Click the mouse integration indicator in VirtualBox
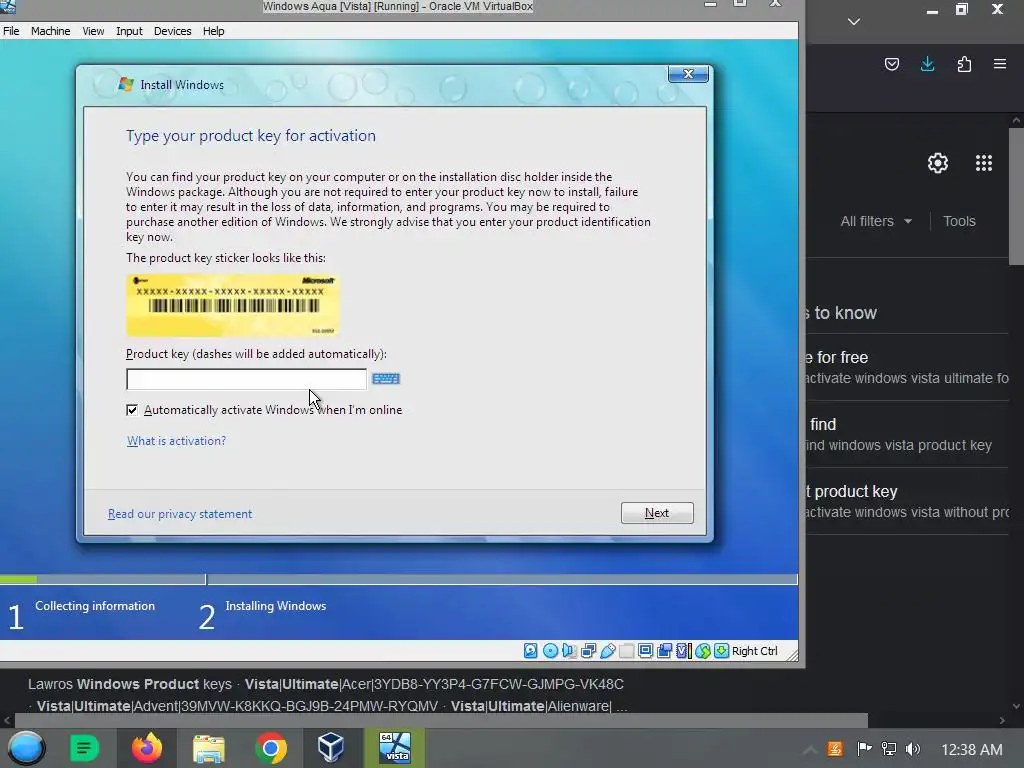Viewport: 1024px width, 768px height. click(703, 650)
